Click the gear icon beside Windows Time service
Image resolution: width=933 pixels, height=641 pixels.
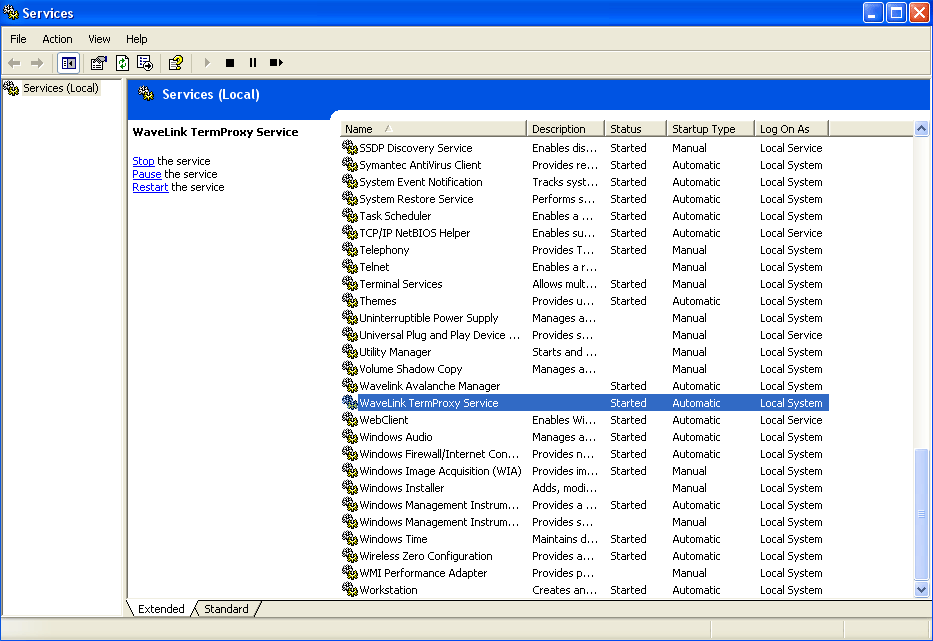[349, 539]
